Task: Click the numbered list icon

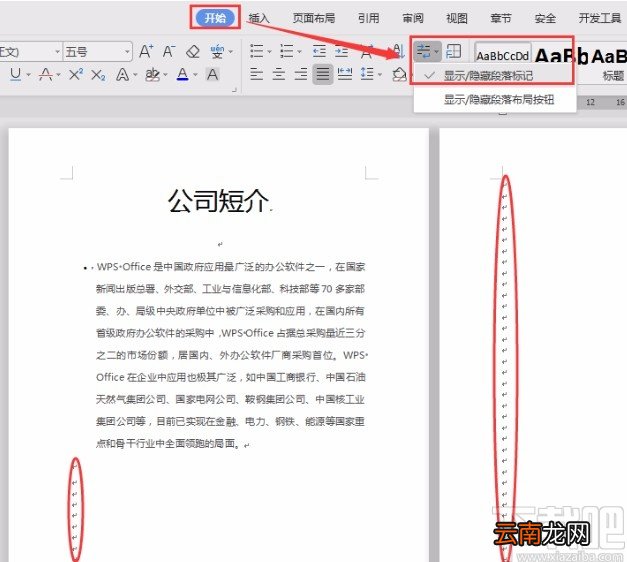Action: [x=286, y=51]
